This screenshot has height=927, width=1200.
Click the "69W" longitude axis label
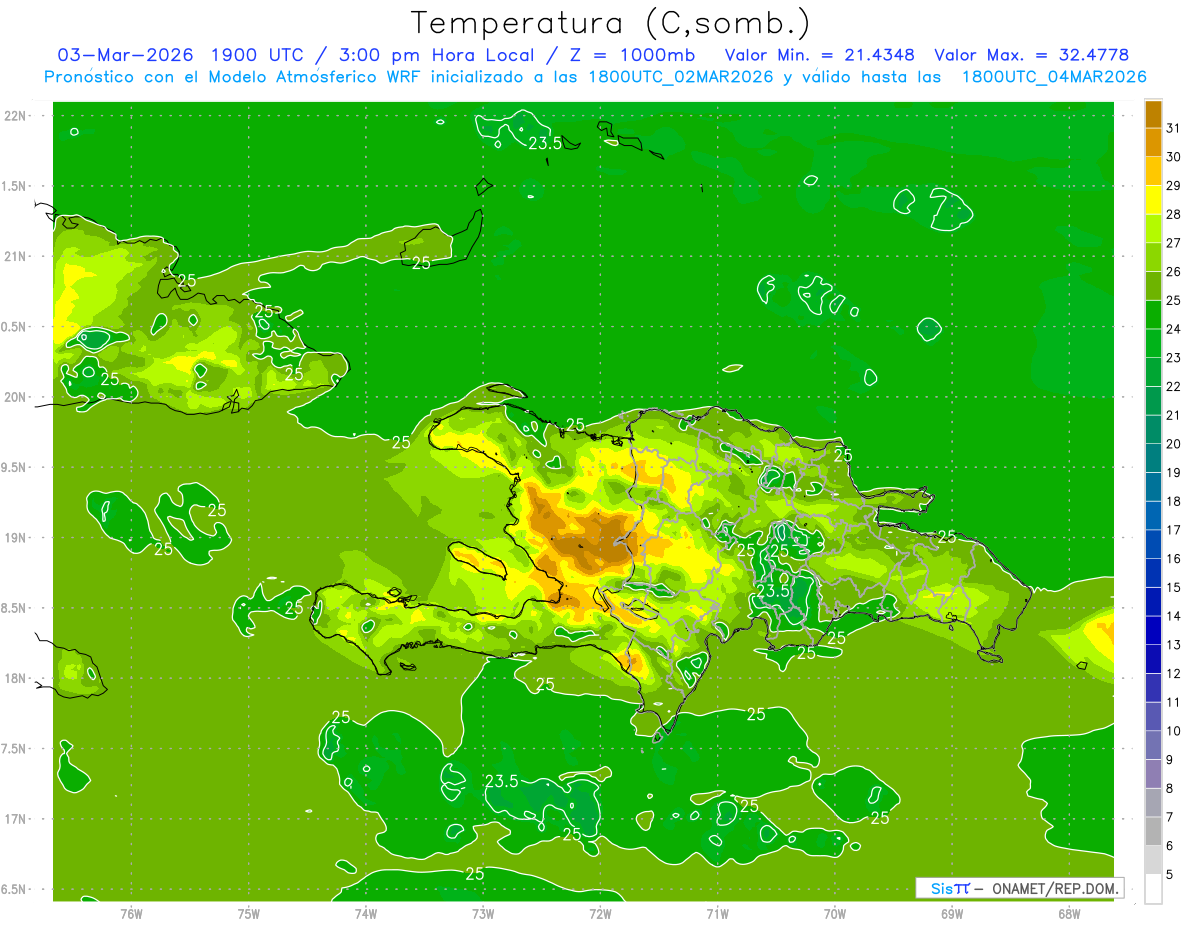coord(952,914)
